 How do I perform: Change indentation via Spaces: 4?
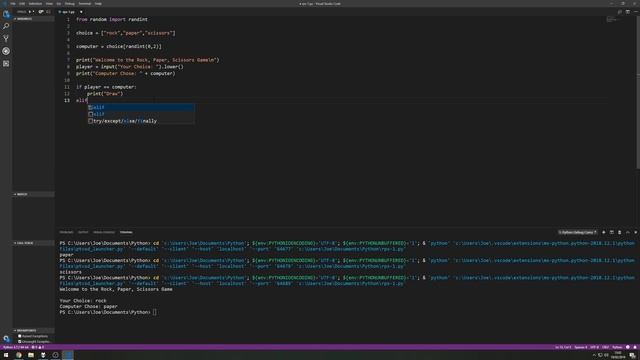580,347
